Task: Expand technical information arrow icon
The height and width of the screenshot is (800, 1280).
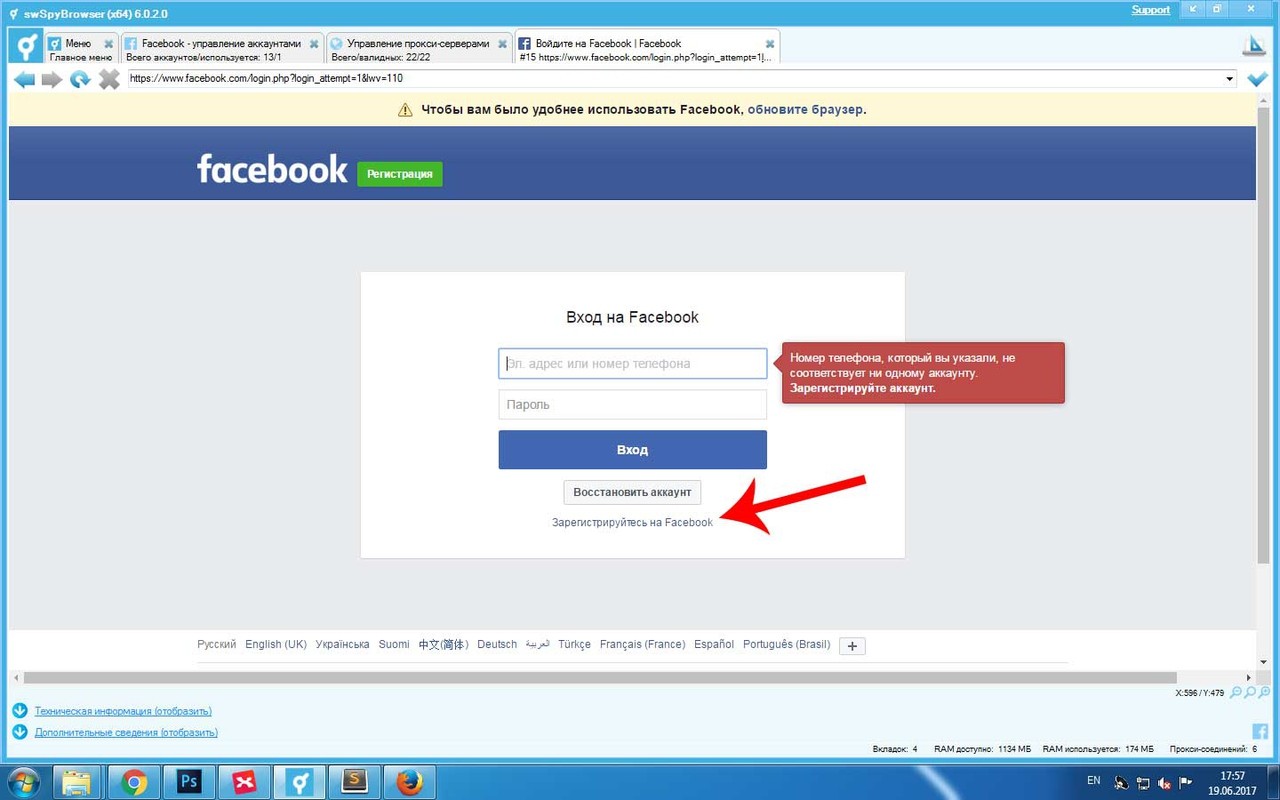Action: click(20, 711)
